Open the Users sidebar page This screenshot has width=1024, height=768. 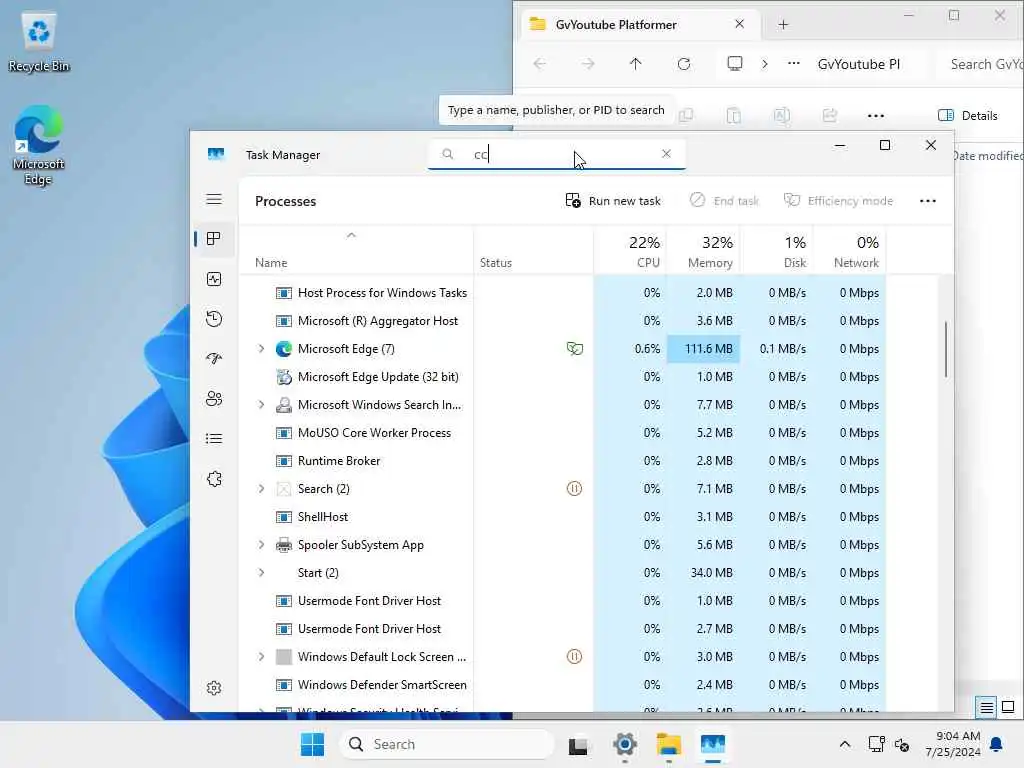coord(214,398)
